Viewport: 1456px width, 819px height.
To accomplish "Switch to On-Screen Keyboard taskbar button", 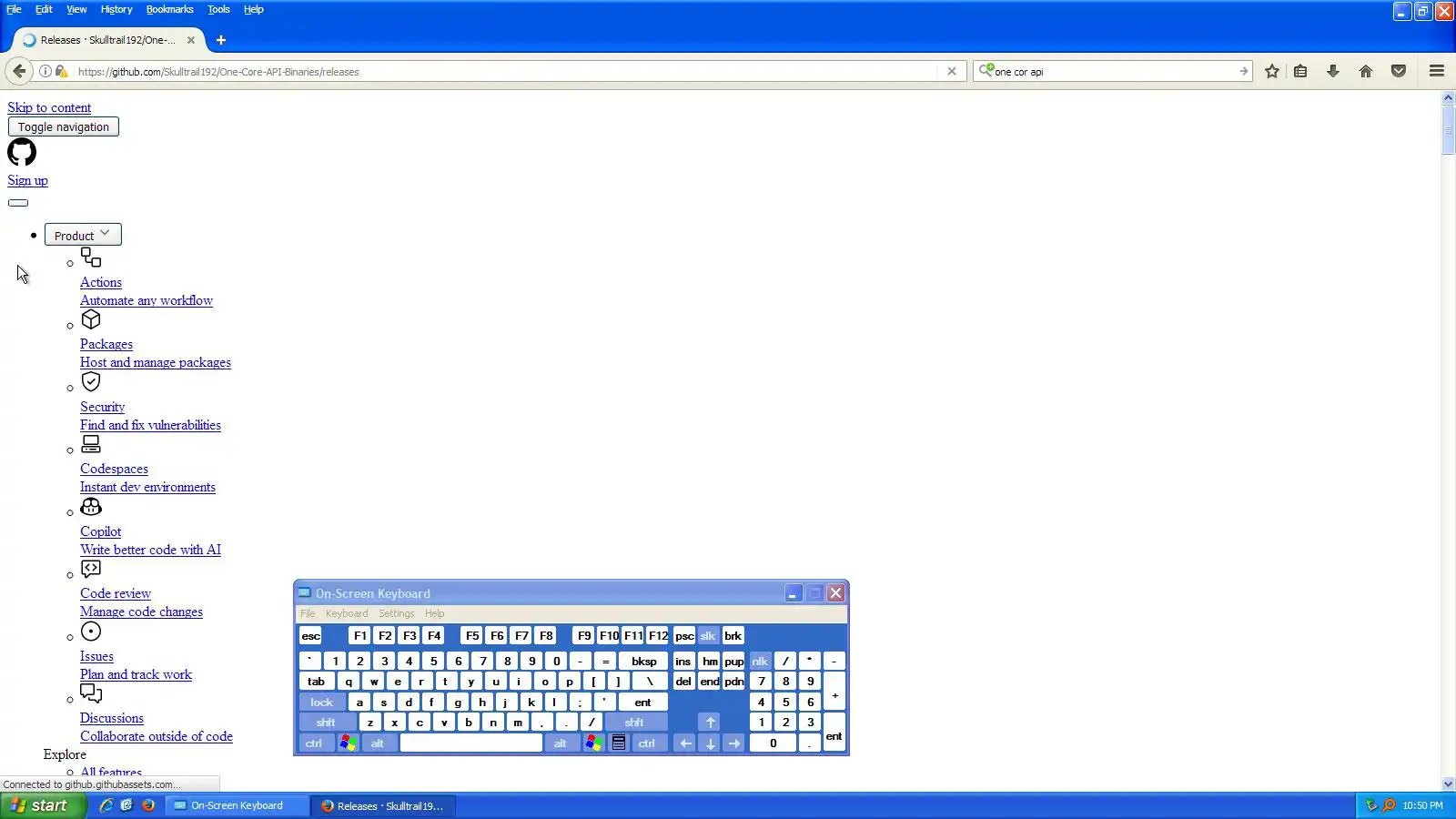I will click(x=237, y=805).
